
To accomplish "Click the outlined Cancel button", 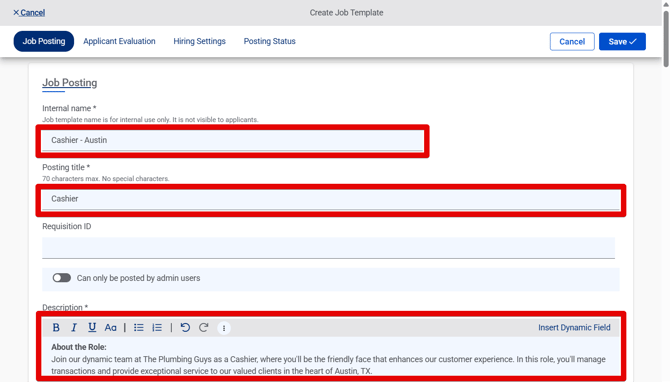I will (572, 41).
